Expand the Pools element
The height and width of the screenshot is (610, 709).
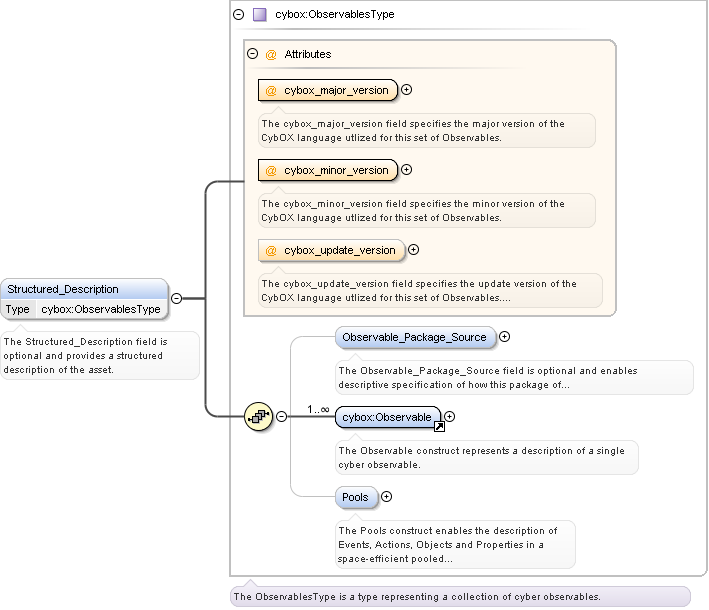click(x=387, y=497)
